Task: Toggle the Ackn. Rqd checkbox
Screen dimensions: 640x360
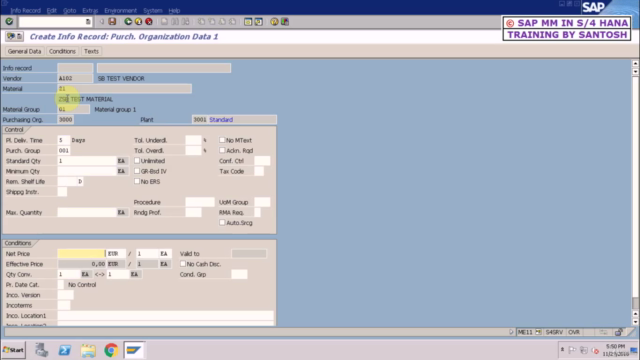Action: (x=222, y=150)
